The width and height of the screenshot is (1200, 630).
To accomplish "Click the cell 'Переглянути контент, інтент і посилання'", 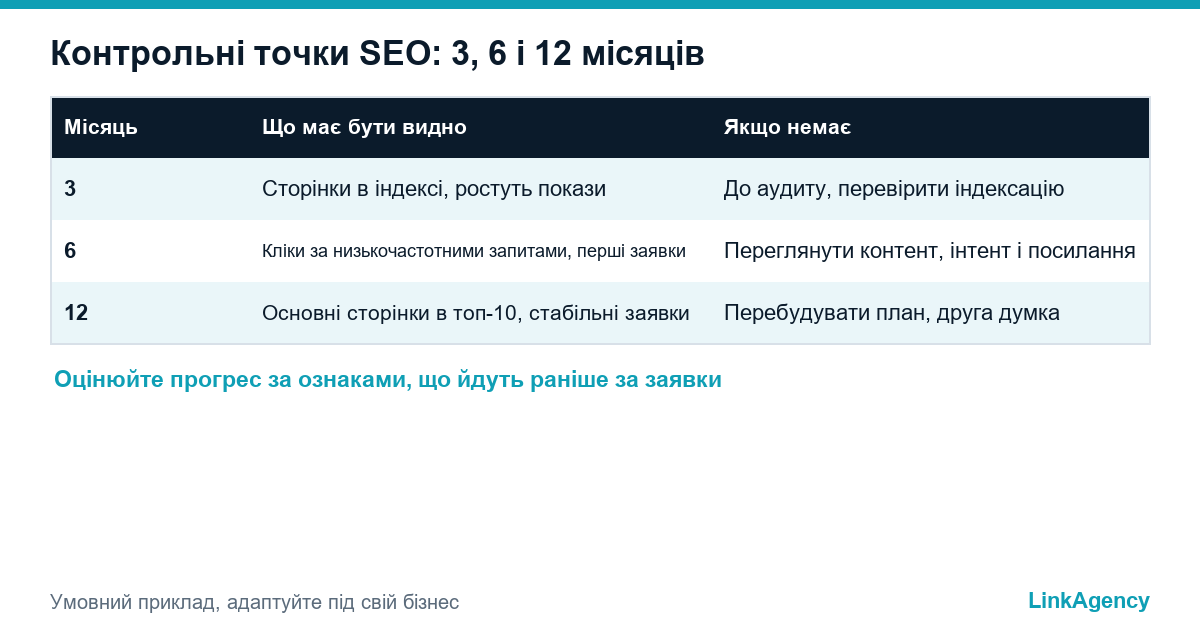I will point(930,251).
